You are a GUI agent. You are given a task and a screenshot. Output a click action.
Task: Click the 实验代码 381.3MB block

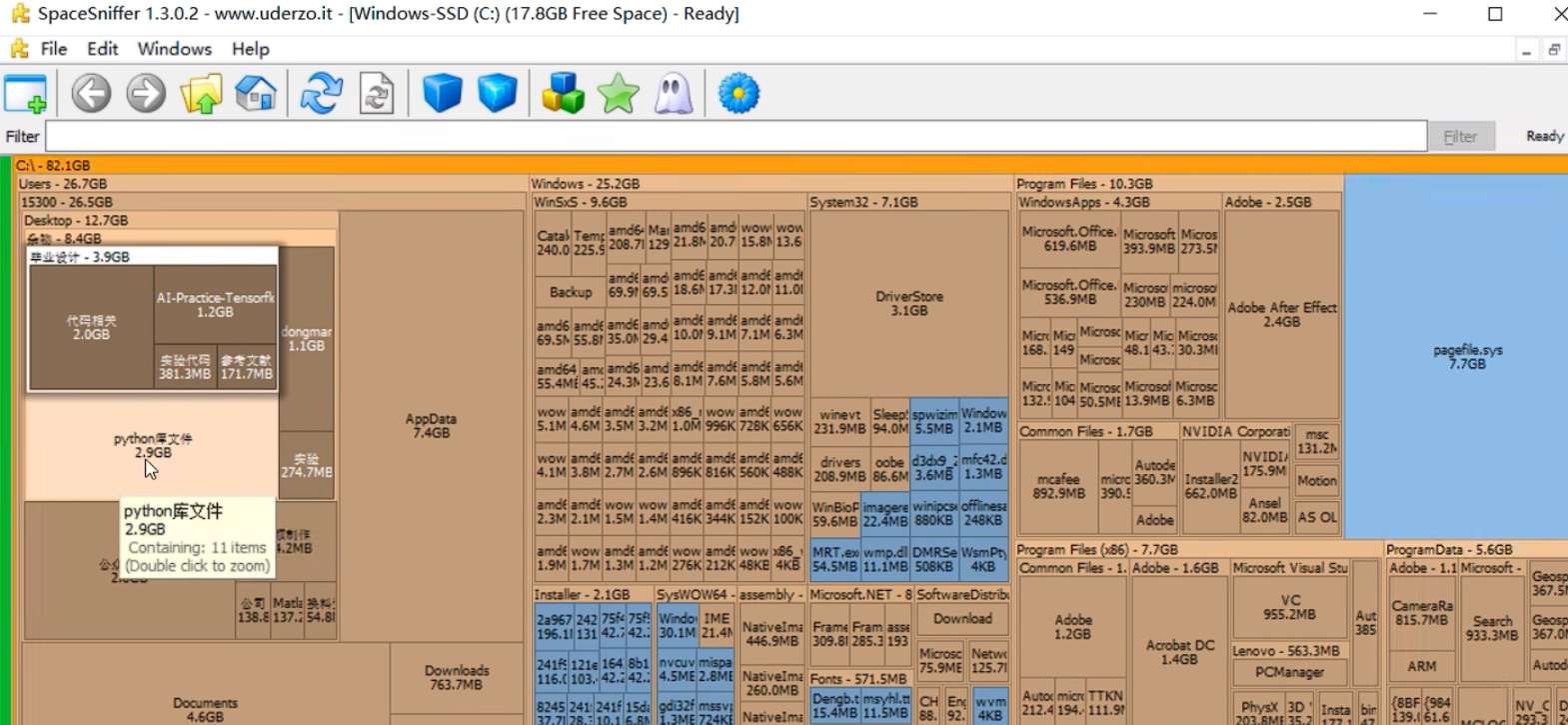185,367
